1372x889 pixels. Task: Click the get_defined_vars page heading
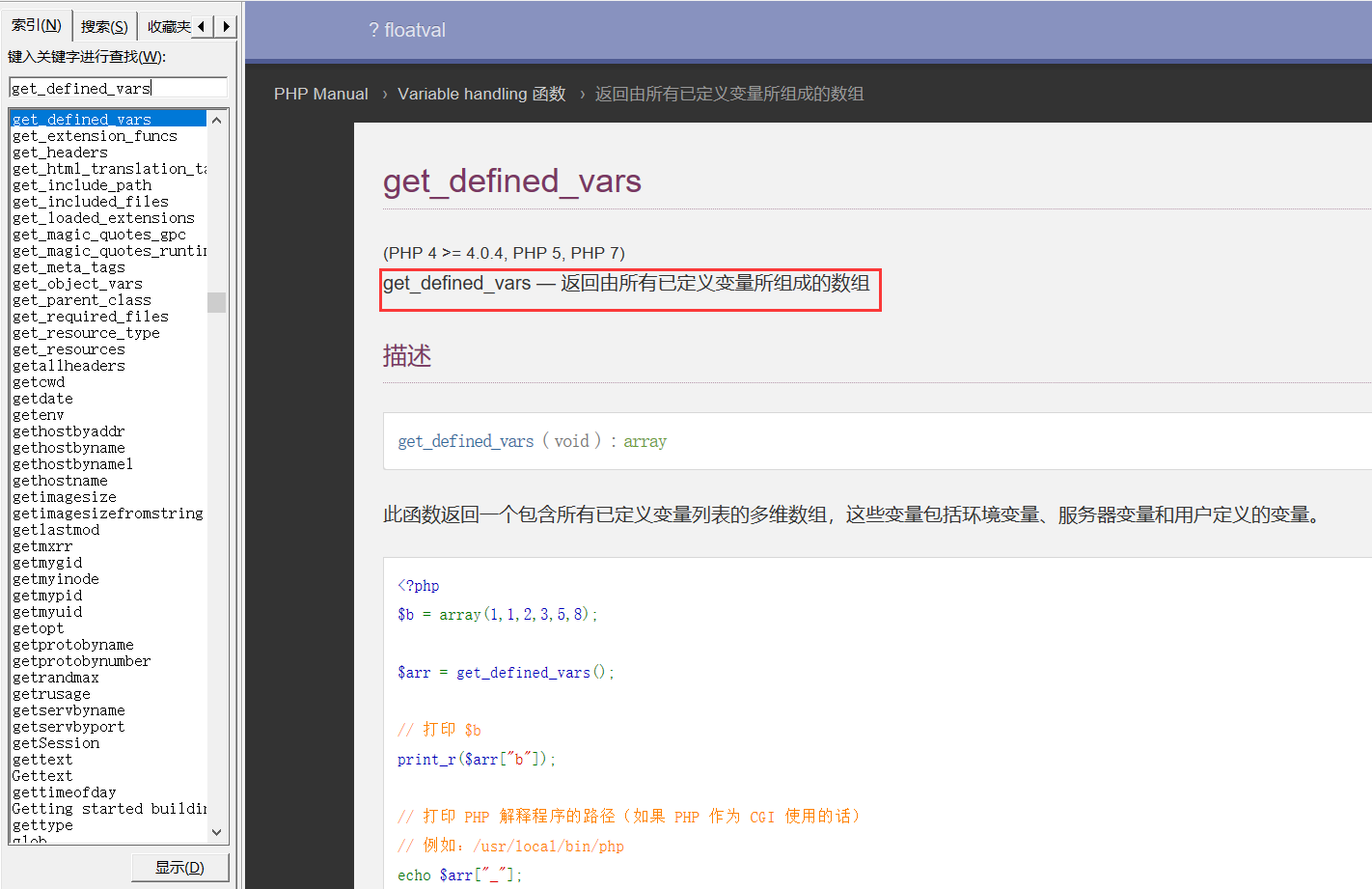click(512, 181)
